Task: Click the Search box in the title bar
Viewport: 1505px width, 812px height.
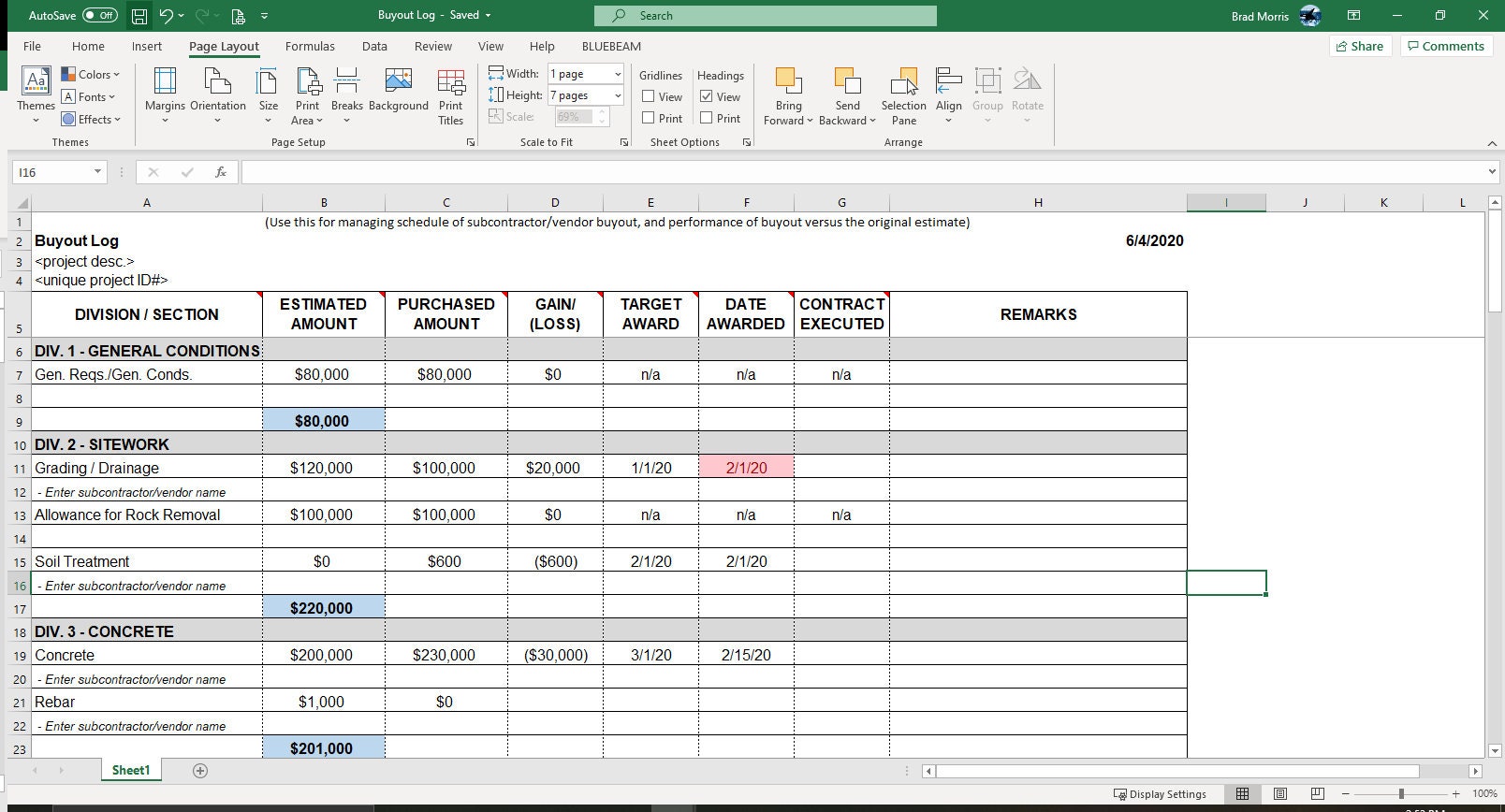Action: 765,16
